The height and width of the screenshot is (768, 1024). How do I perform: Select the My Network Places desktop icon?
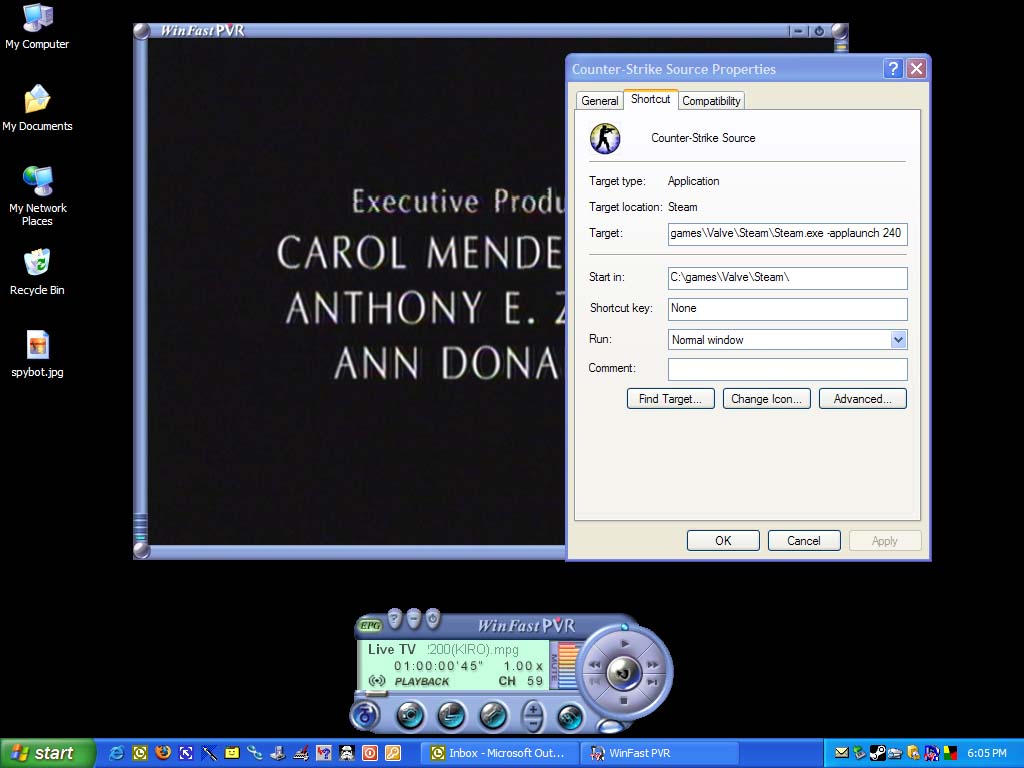pyautogui.click(x=37, y=196)
